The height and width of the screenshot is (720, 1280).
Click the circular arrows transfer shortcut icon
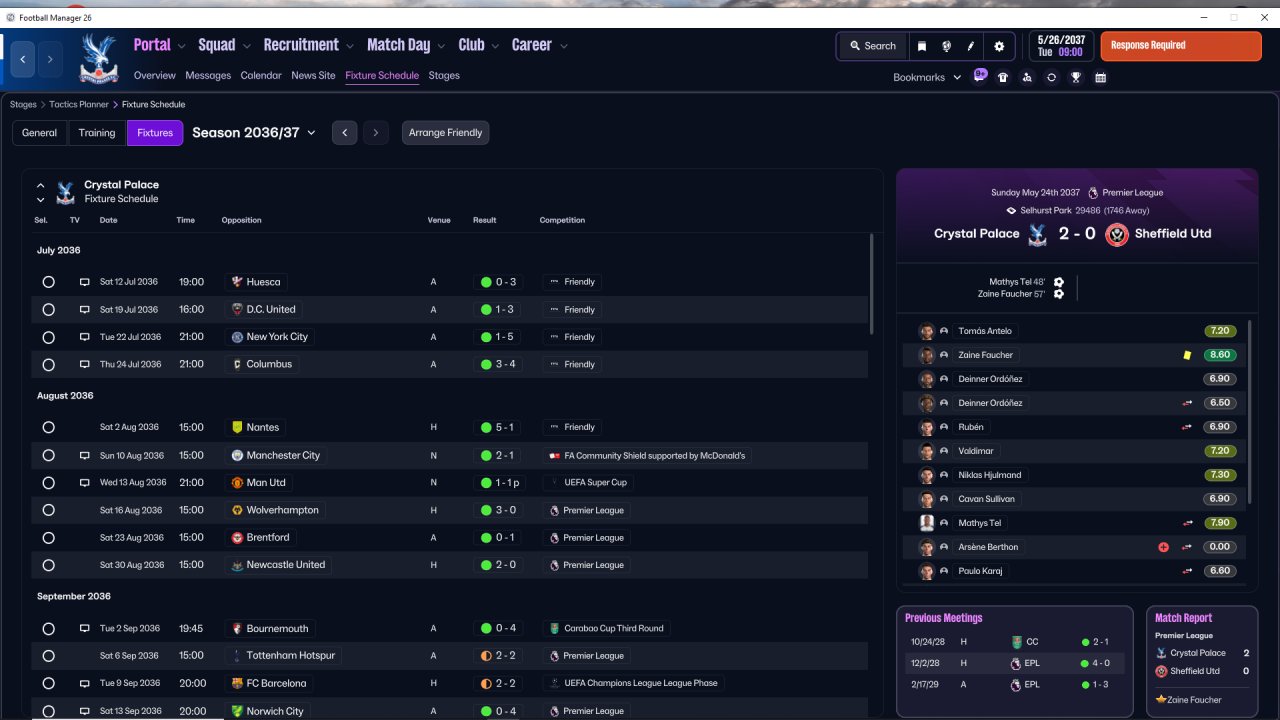[1051, 77]
